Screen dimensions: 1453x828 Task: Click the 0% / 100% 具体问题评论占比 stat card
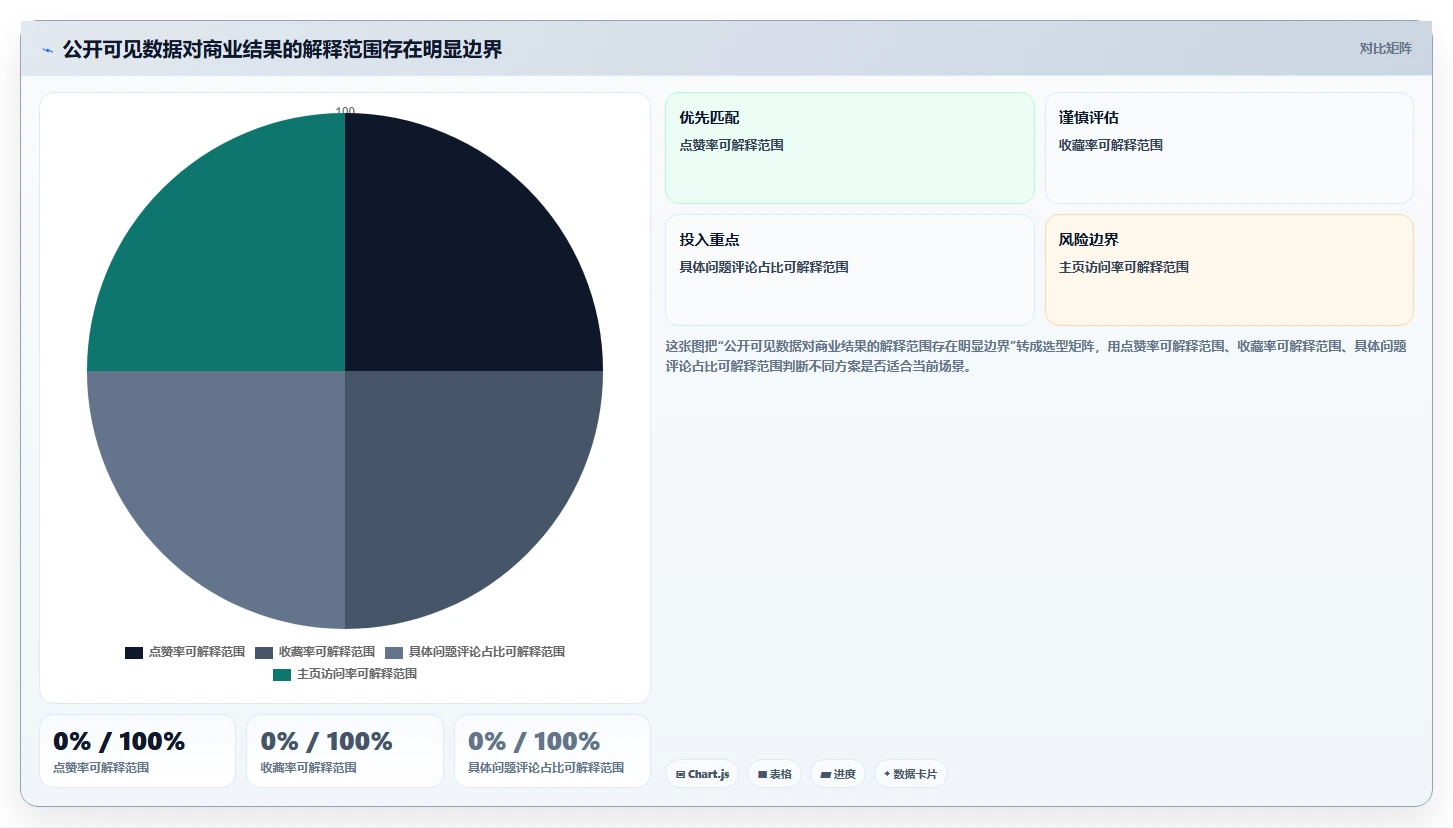pos(552,751)
